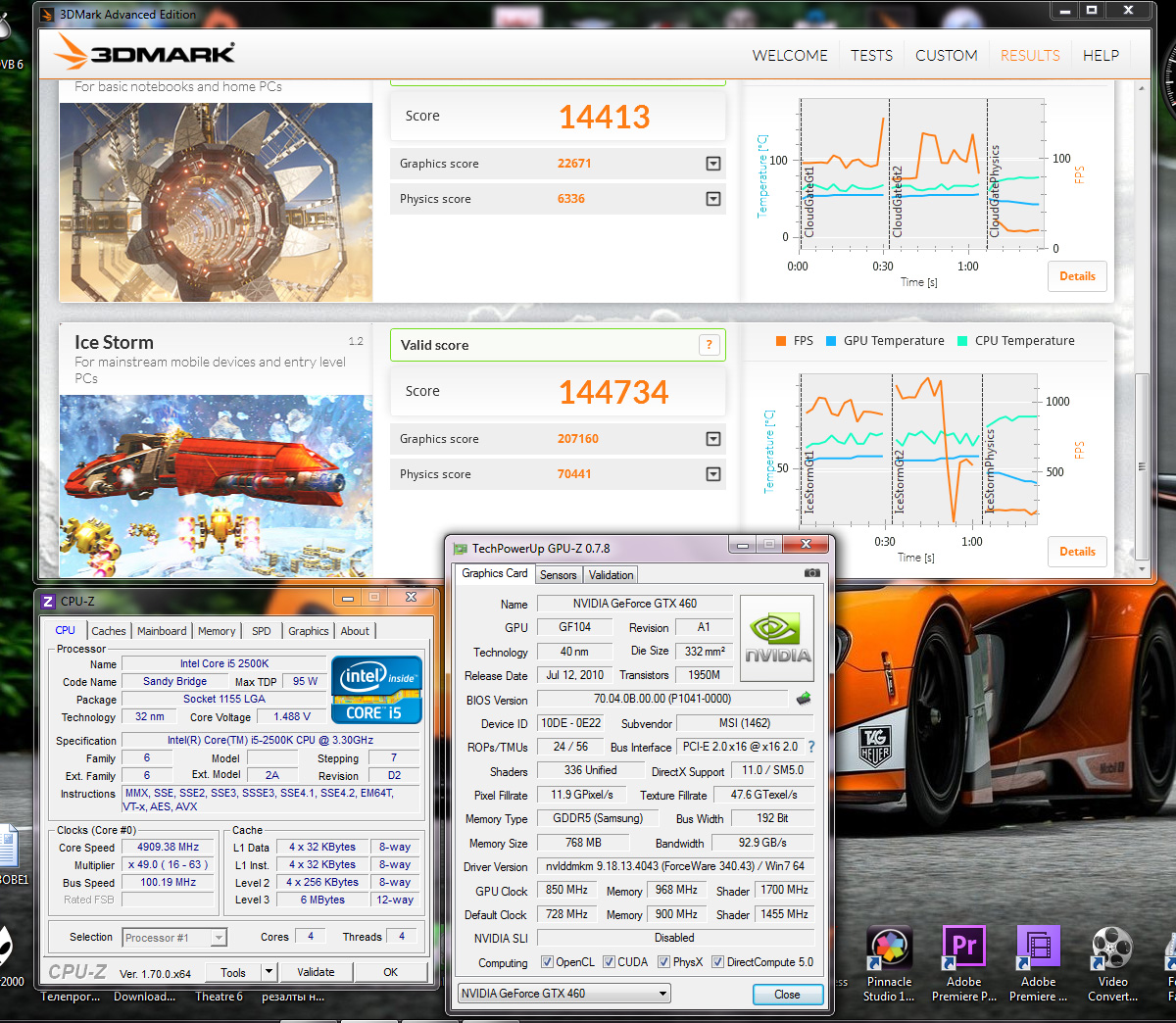1176x1023 pixels.
Task: Click the Specification field in CPU-Z
Action: pos(269,741)
